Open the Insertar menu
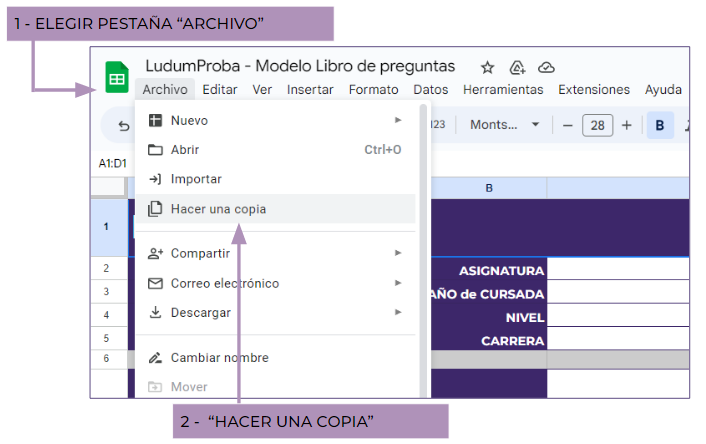The height and width of the screenshot is (444, 706). 310,89
